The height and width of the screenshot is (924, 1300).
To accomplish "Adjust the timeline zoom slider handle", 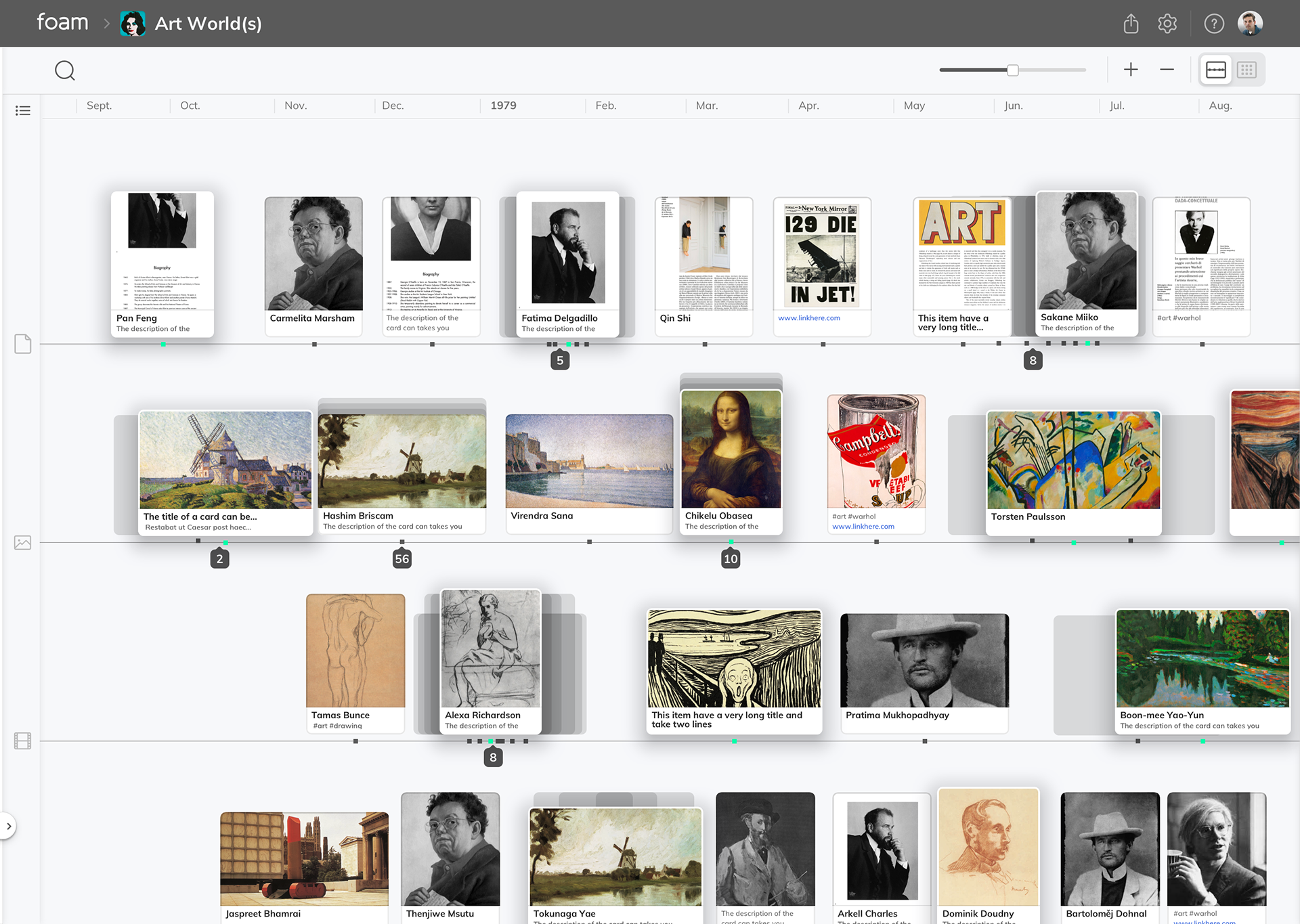I will click(1013, 70).
